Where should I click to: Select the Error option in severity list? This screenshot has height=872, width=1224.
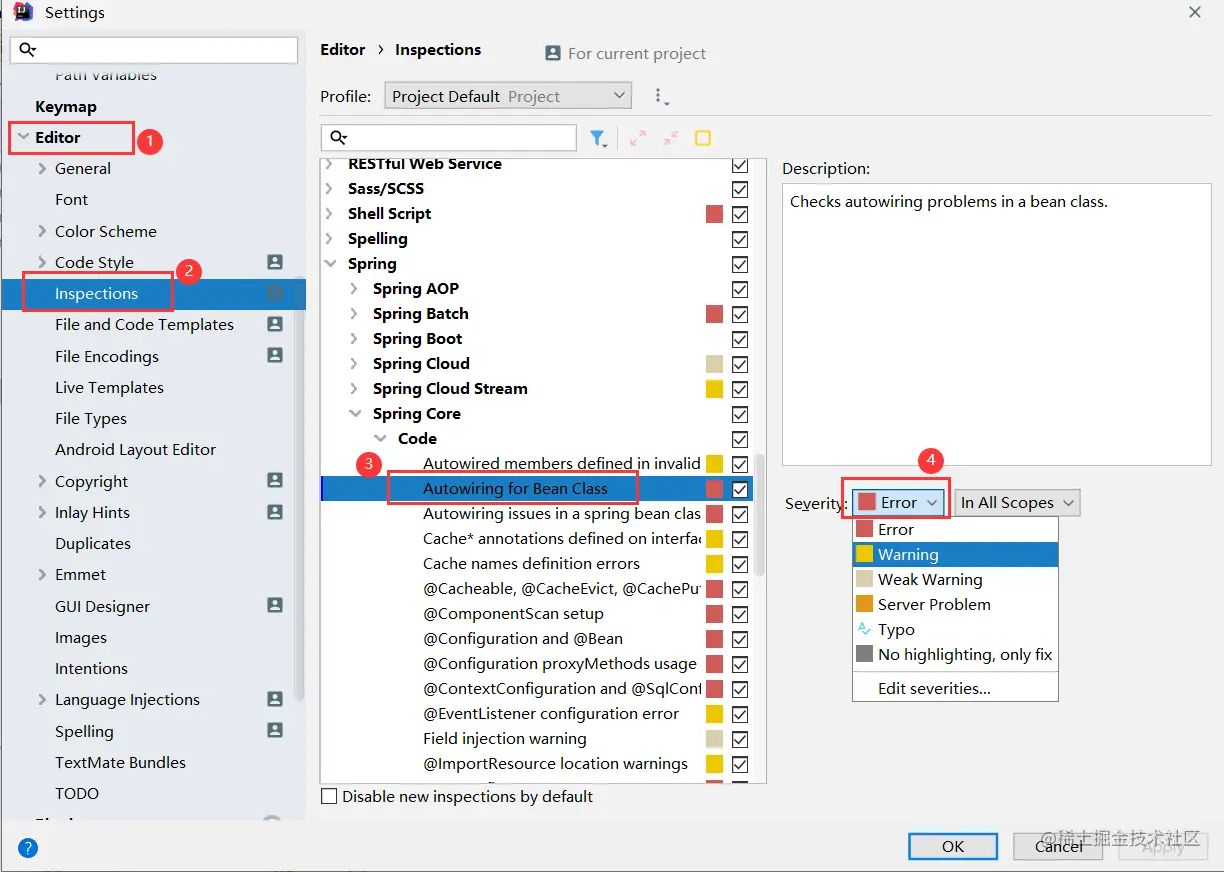point(955,529)
